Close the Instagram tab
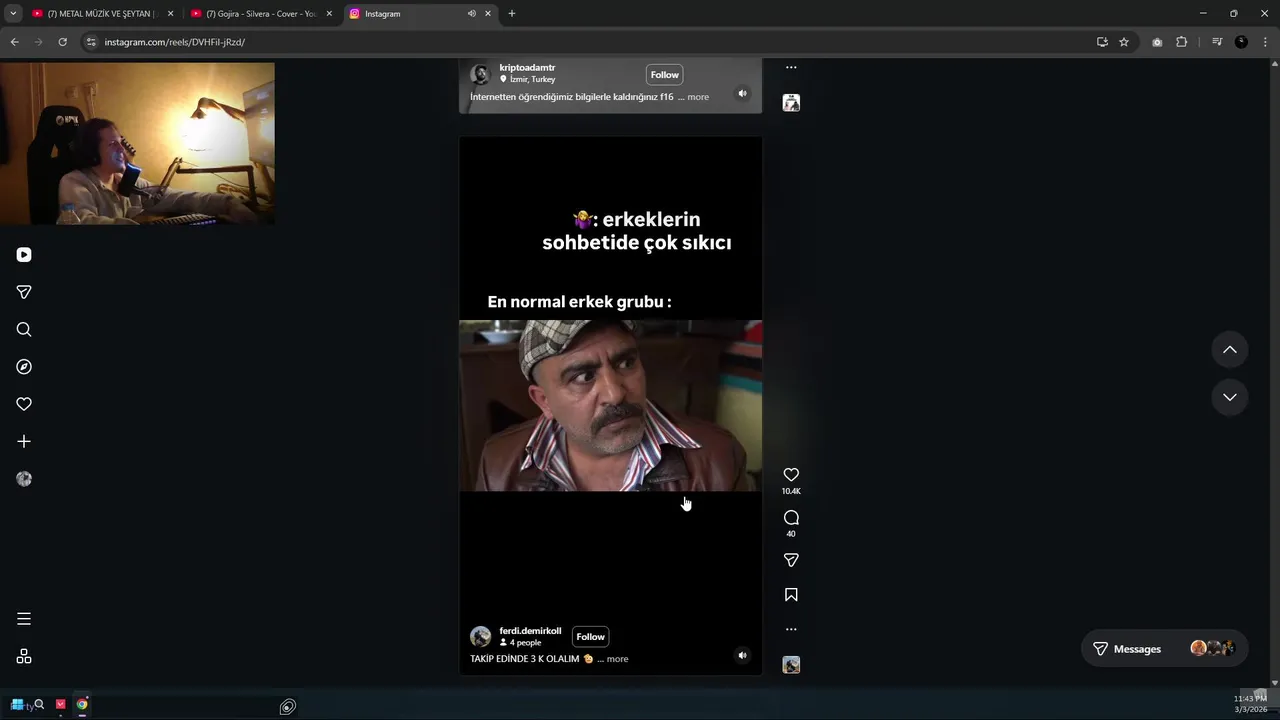Image resolution: width=1280 pixels, height=720 pixels. pyautogui.click(x=488, y=14)
